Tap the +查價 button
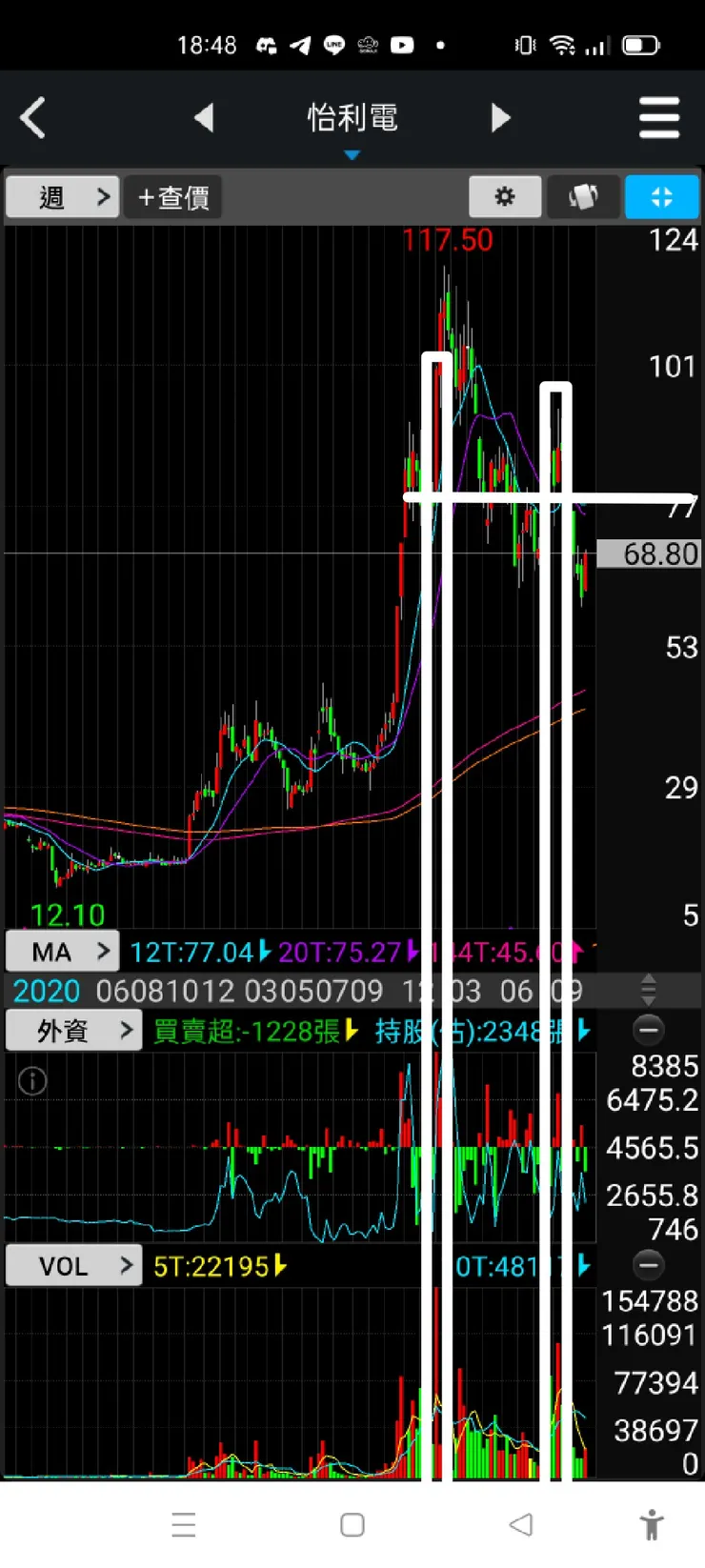The width and height of the screenshot is (705, 1568). 173,197
